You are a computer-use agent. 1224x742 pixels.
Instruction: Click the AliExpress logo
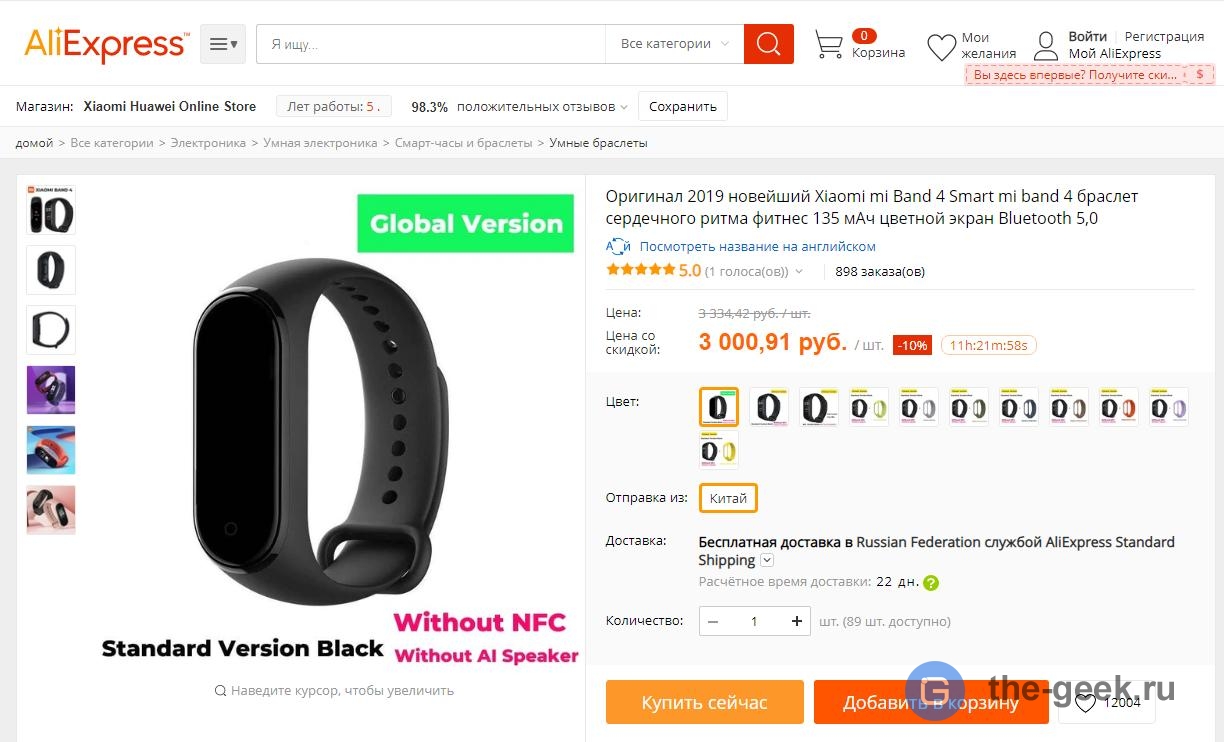(x=106, y=44)
